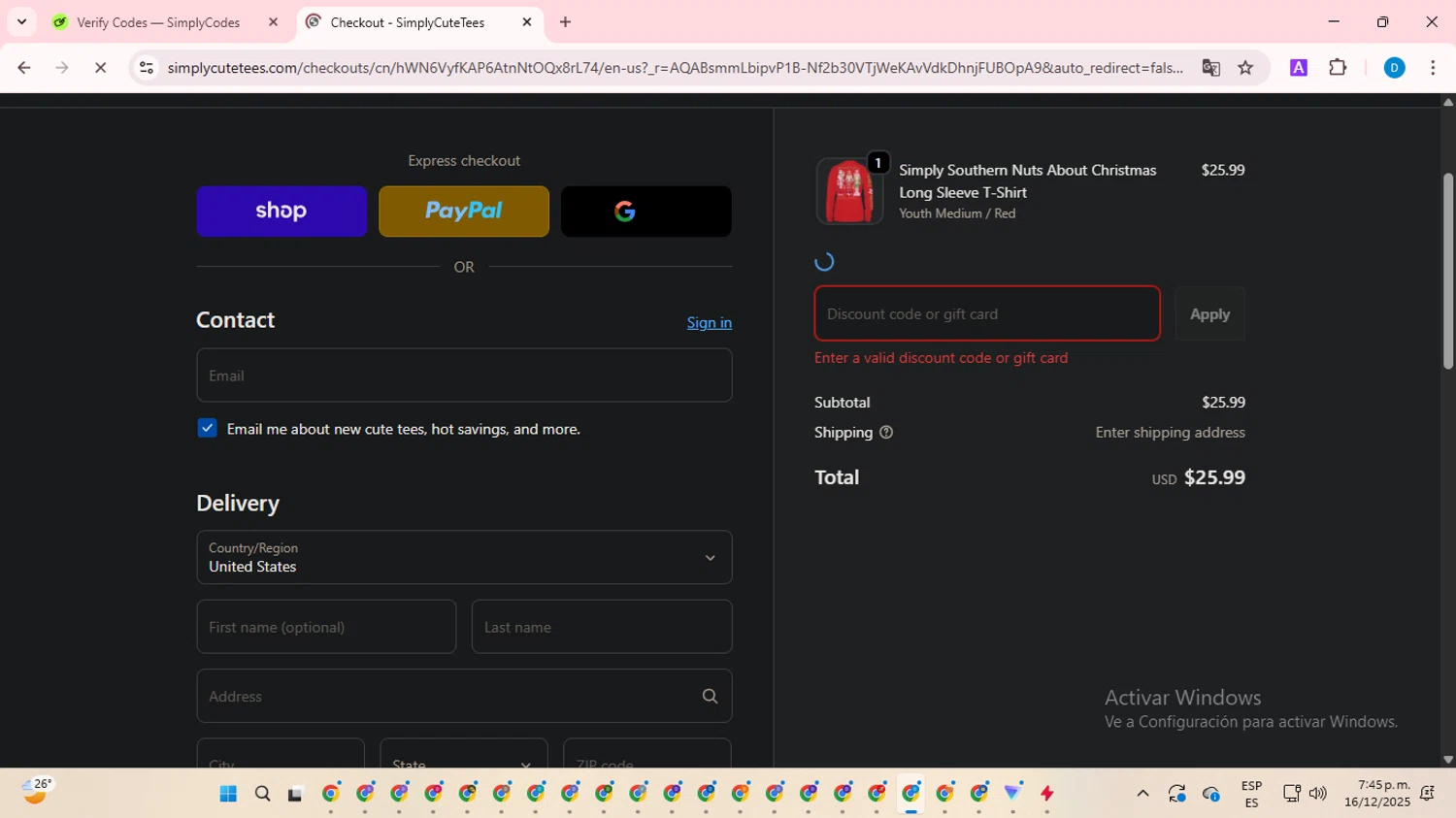Open the Windows Start menu
Viewport: 1456px width, 818px height.
click(x=228, y=794)
